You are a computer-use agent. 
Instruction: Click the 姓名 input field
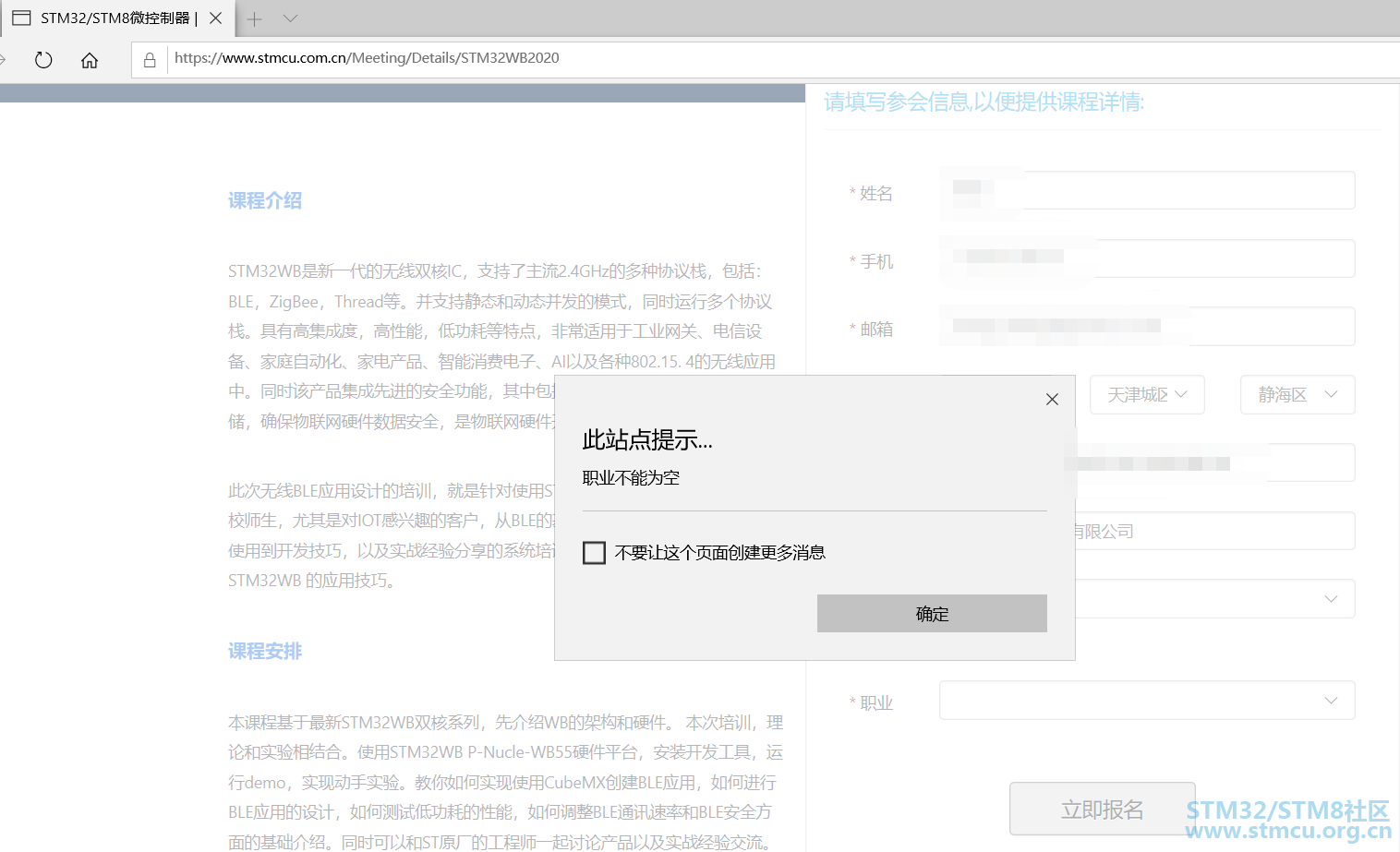click(x=1147, y=190)
